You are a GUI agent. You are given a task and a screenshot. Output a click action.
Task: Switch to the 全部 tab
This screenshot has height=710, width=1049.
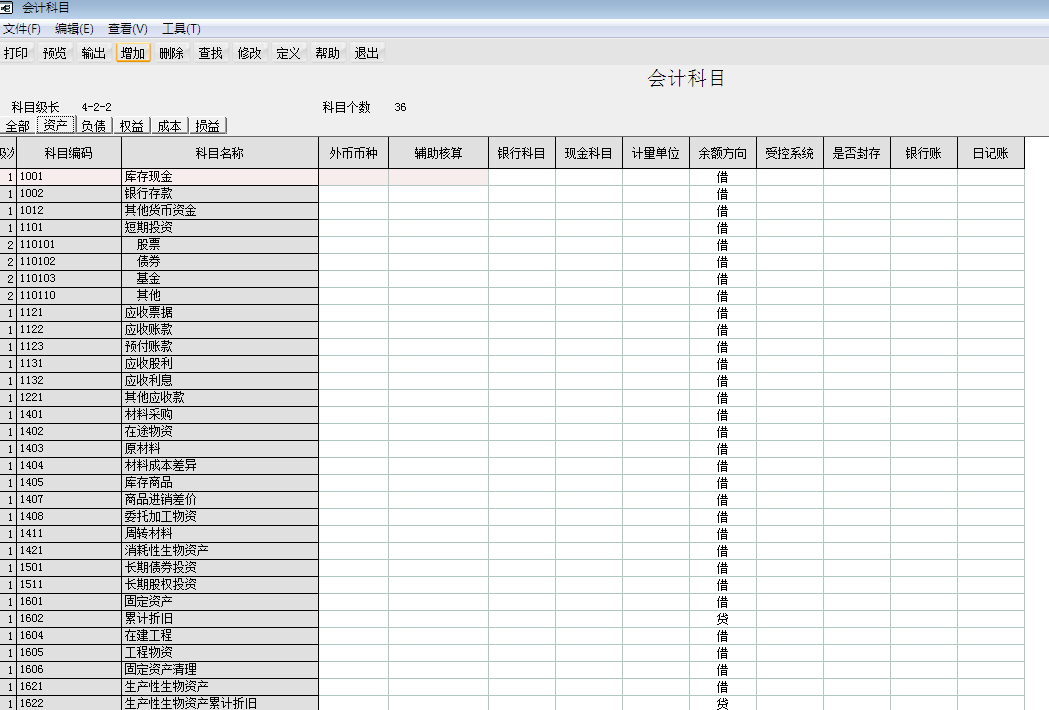[18, 126]
